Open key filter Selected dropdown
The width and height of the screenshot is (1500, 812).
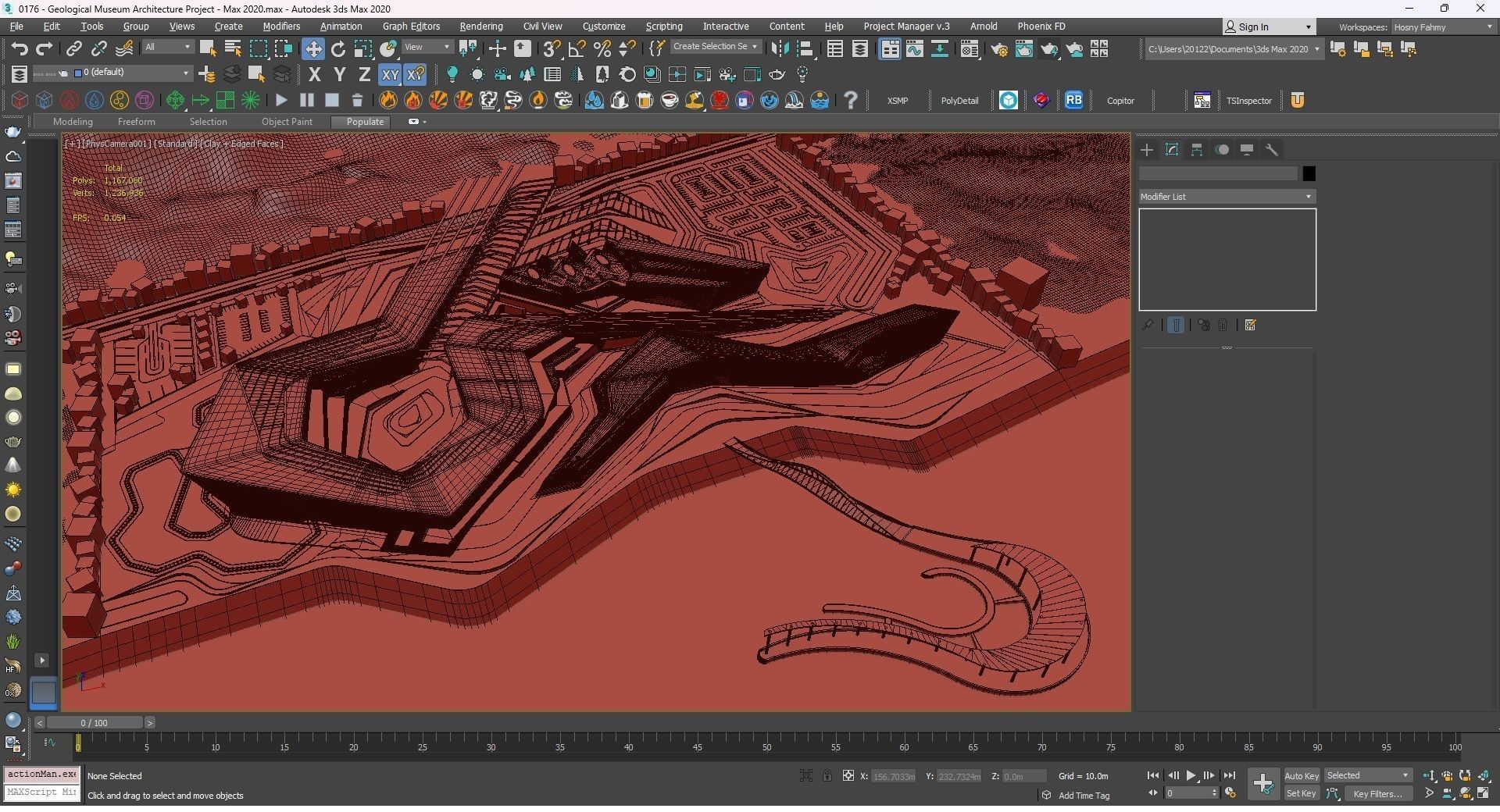(1368, 776)
